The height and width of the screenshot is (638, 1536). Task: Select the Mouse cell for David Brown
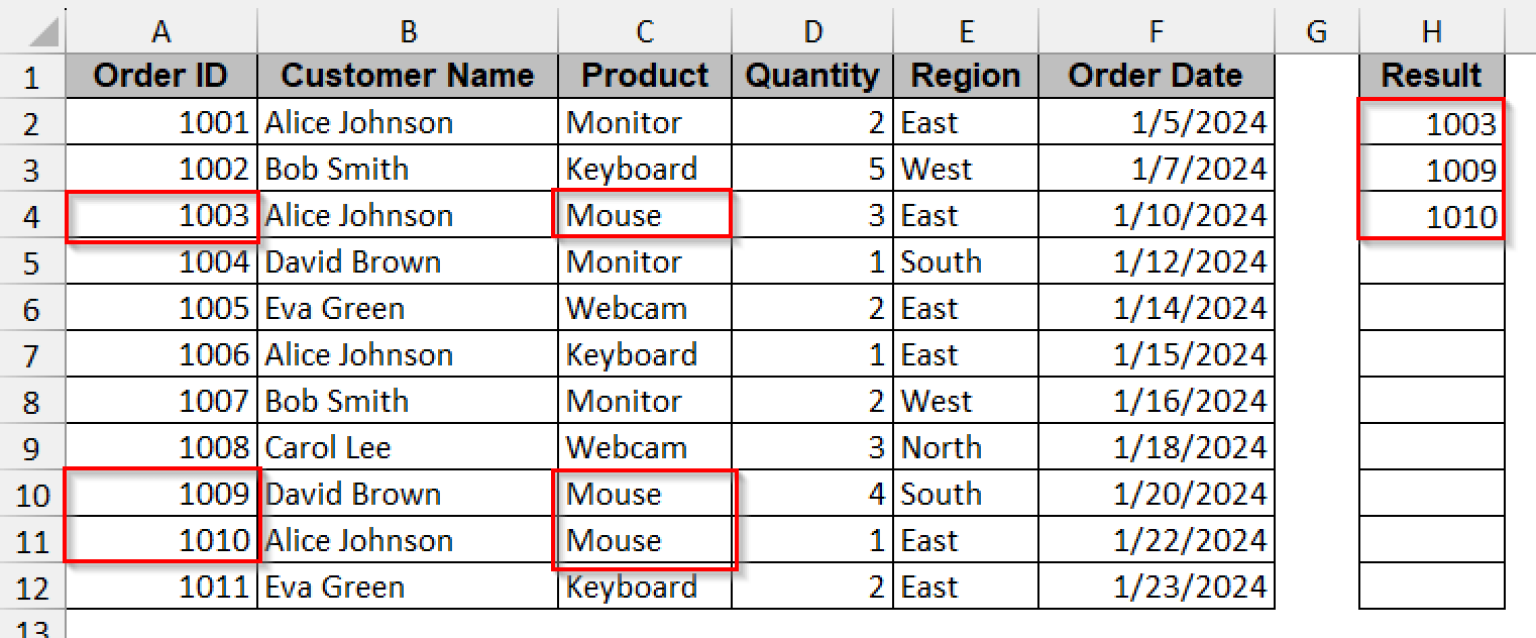[643, 493]
